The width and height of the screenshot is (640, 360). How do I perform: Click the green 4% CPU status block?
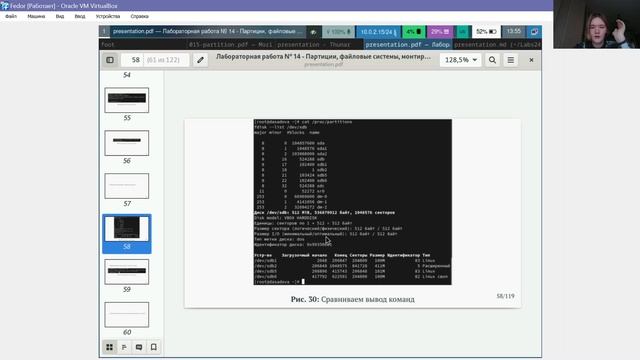click(413, 31)
